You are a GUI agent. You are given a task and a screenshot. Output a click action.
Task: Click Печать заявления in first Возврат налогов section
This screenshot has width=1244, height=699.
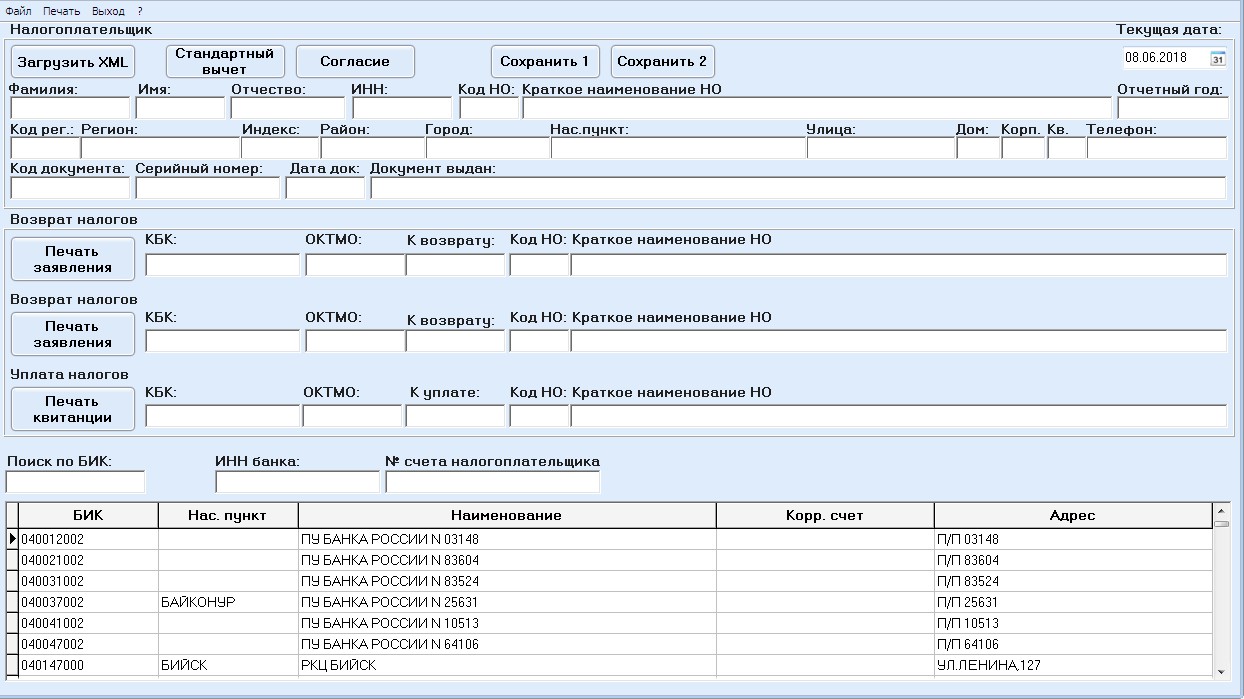72,259
